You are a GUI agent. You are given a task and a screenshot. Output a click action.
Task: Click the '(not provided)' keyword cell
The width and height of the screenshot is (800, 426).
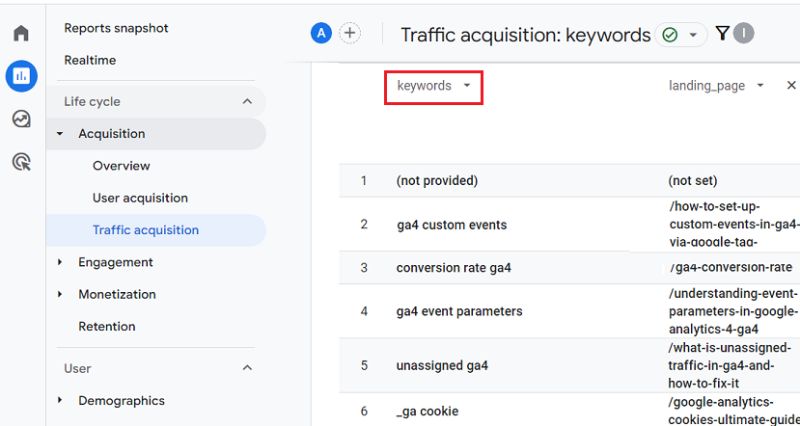[x=437, y=181]
